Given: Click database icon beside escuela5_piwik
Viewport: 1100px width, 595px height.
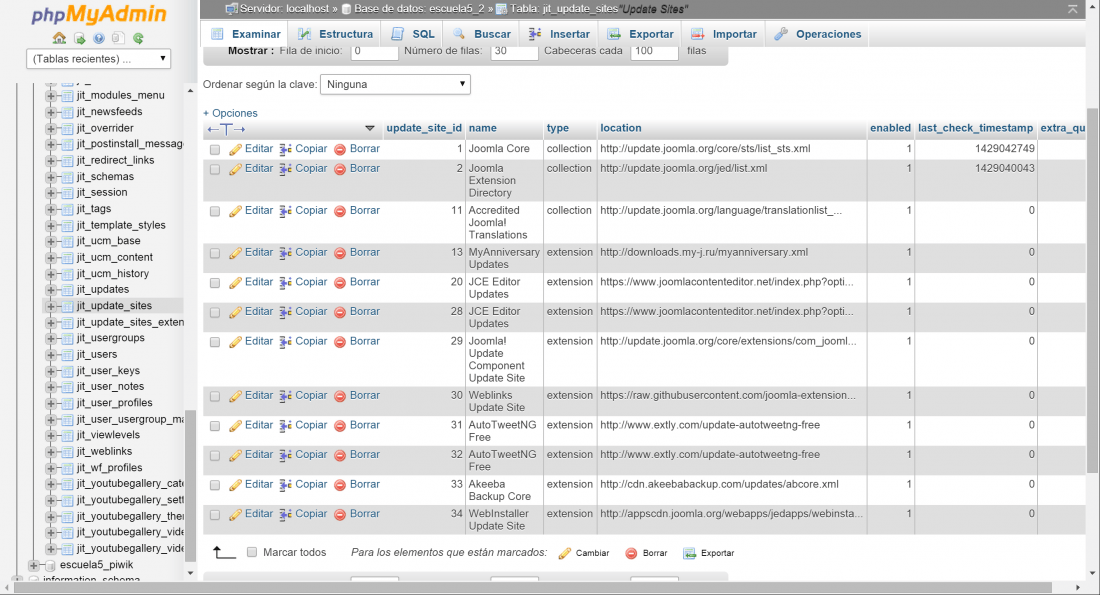Looking at the screenshot, I should pyautogui.click(x=50, y=565).
